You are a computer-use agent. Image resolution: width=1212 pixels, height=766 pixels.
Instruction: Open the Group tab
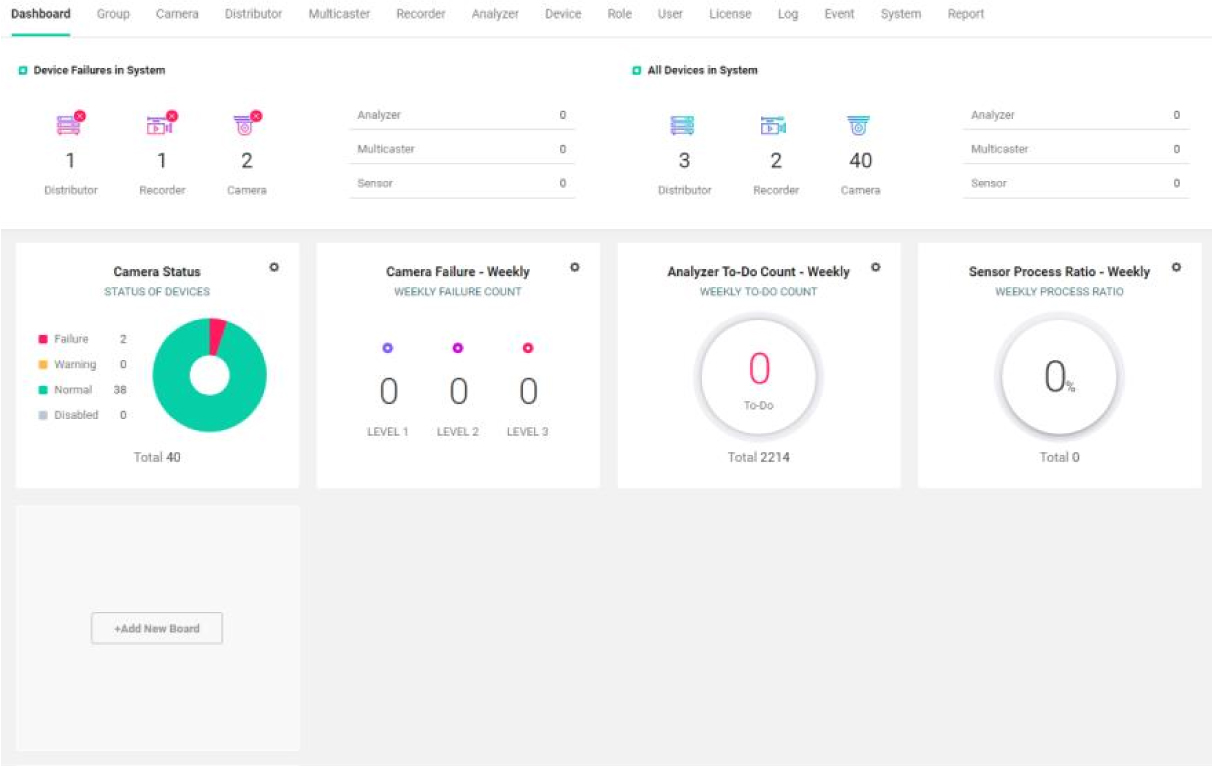click(x=113, y=14)
